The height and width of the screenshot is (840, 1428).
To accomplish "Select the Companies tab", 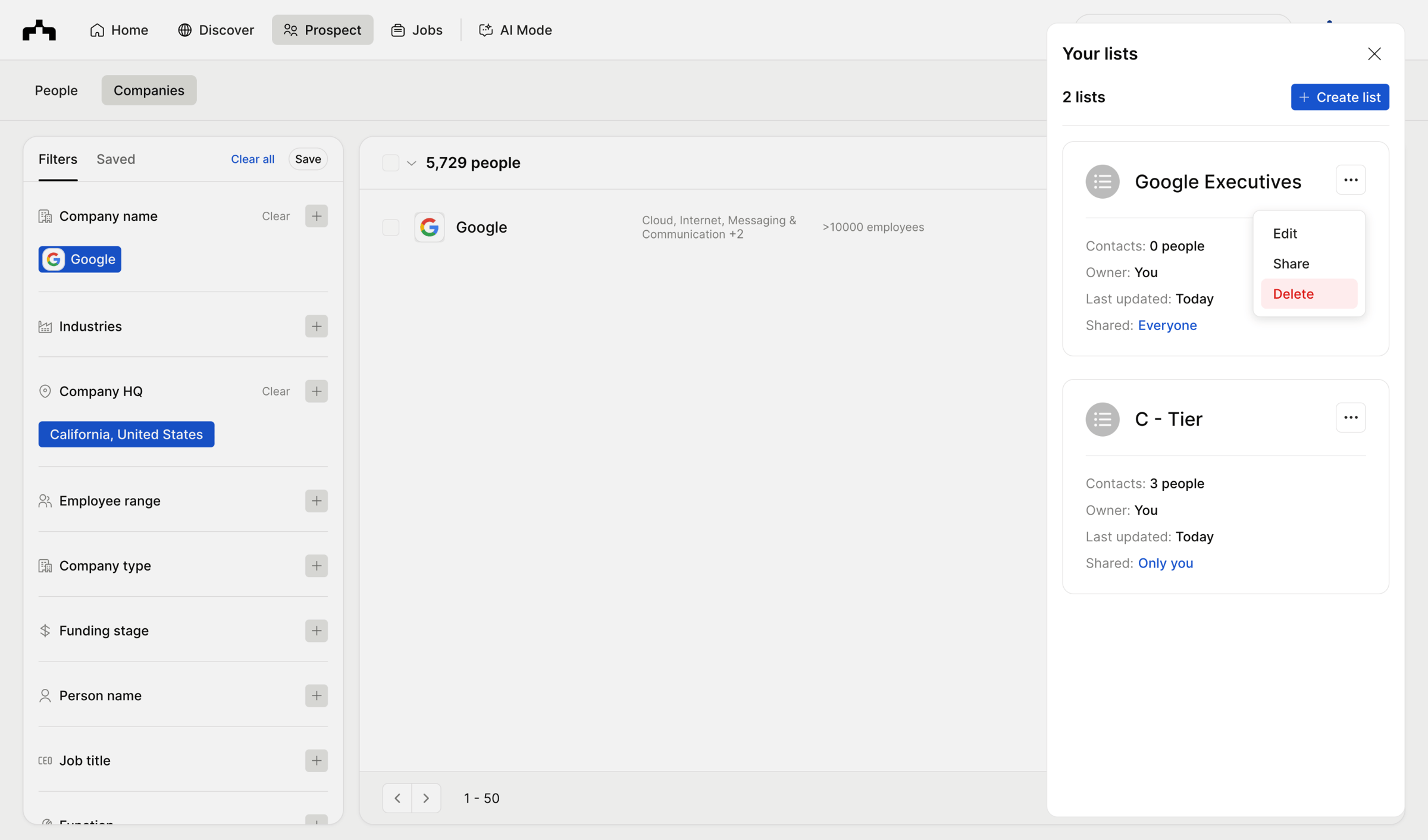I will pos(149,90).
